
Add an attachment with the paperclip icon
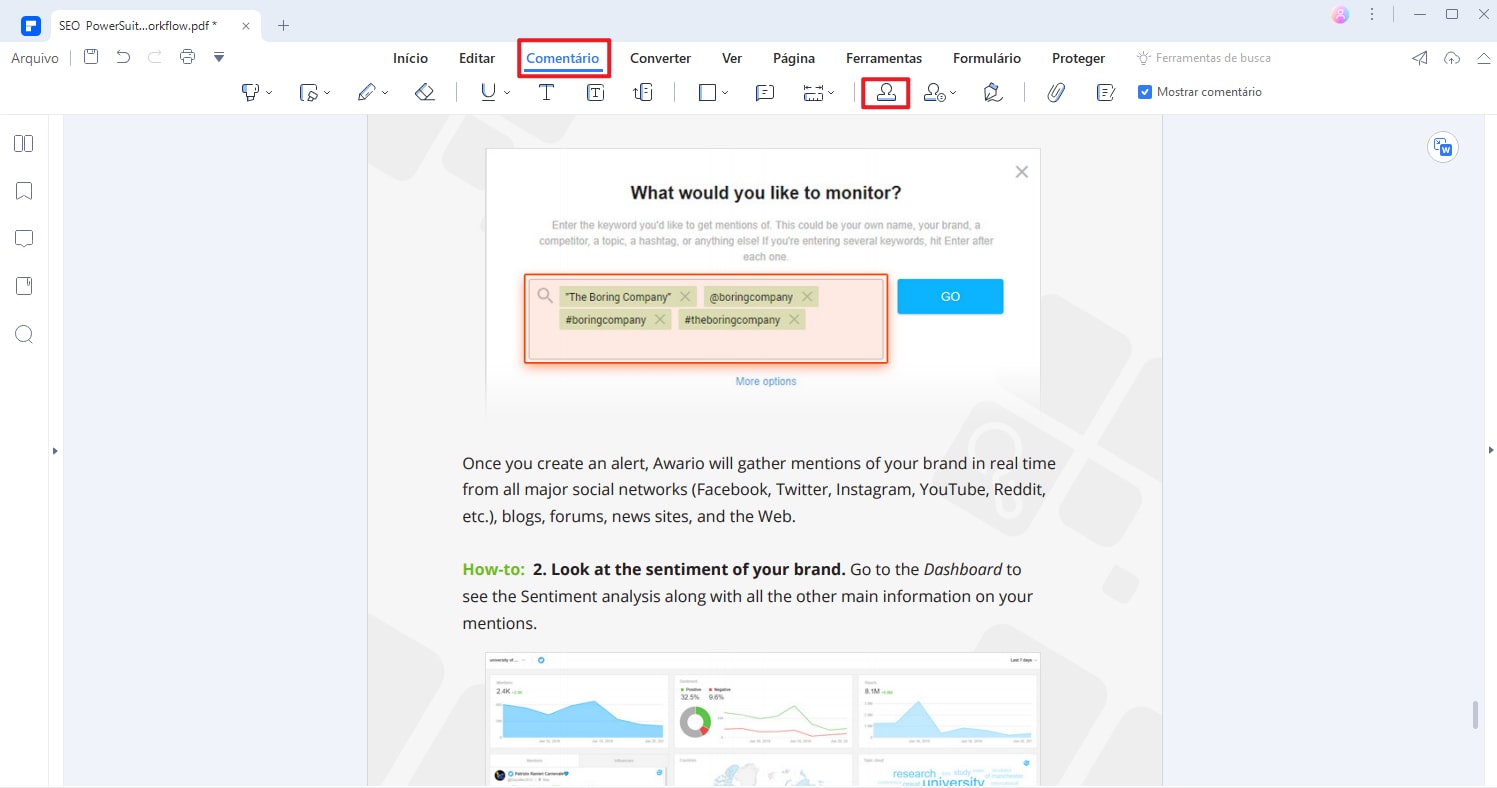[x=1056, y=92]
